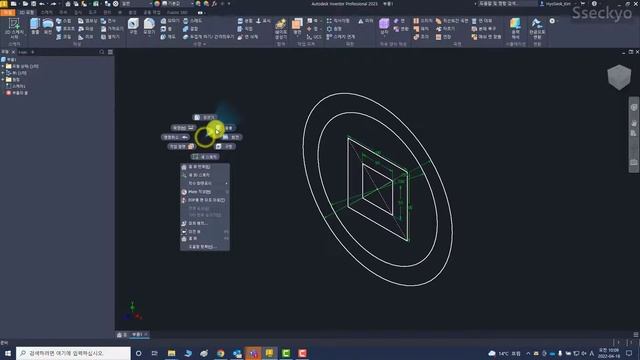Click the Pan hand icon in navigation bar
The height and width of the screenshot is (360, 640).
[634, 123]
